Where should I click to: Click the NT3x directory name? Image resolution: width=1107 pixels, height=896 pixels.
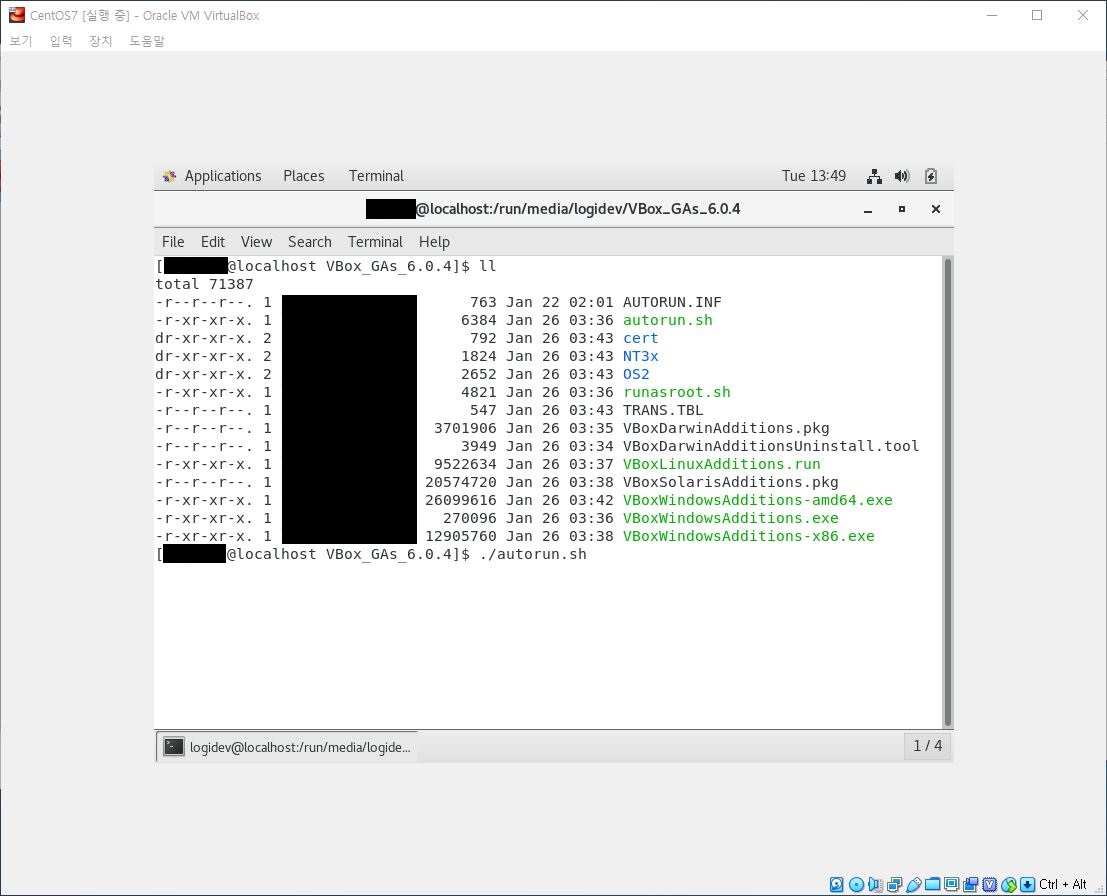click(640, 356)
